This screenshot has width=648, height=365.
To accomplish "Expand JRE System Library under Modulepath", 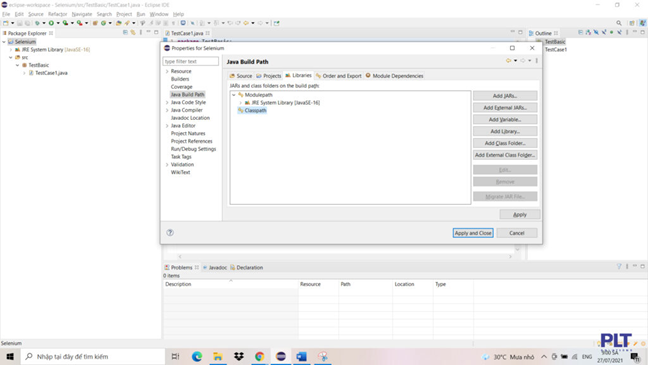I will (x=241, y=103).
